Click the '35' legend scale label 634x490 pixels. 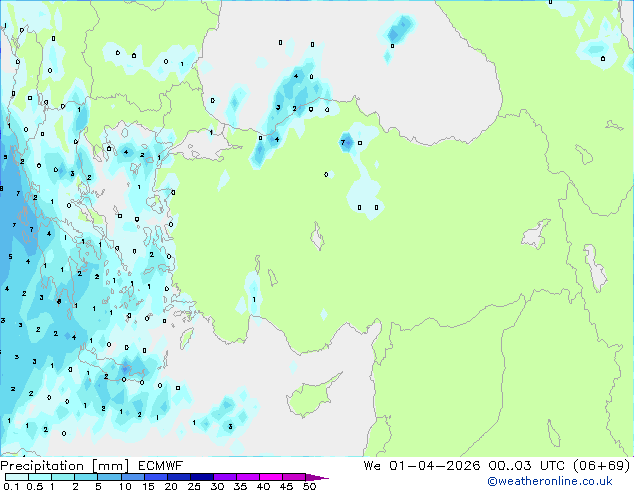[x=240, y=486]
